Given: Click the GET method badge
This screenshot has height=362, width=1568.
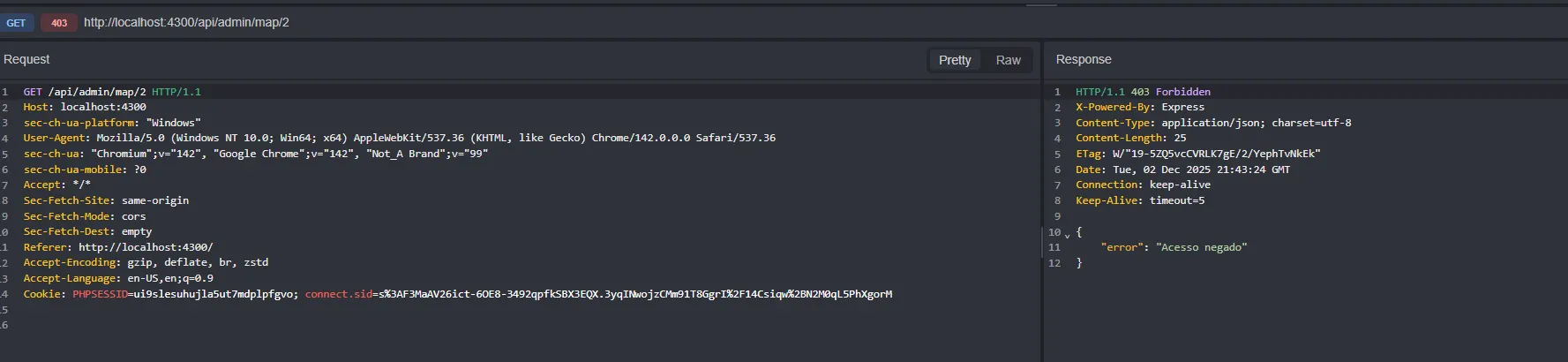Looking at the screenshot, I should pos(16,23).
